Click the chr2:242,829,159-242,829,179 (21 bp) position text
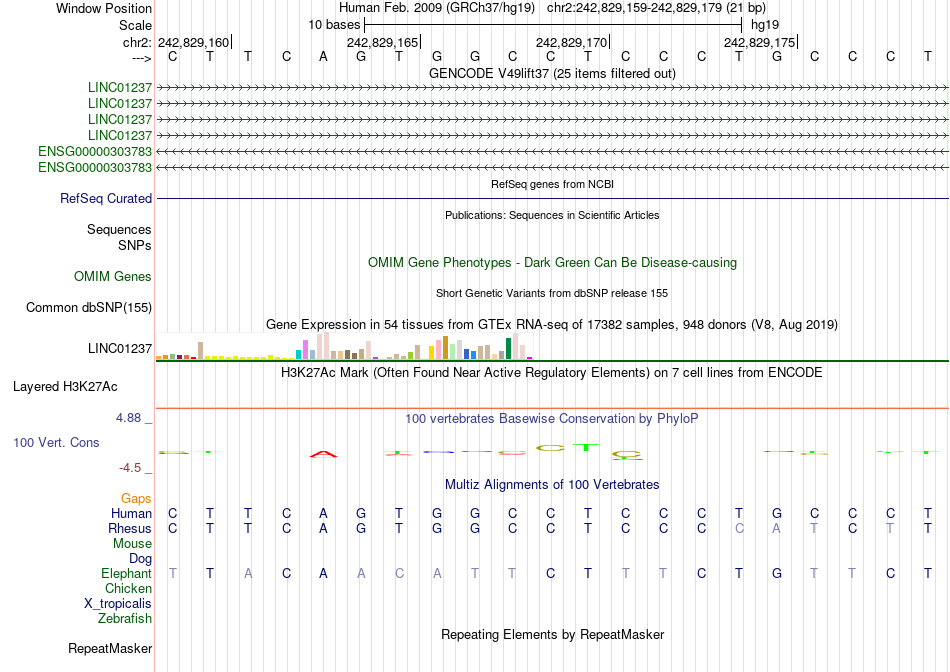This screenshot has width=950, height=672. pos(656,8)
